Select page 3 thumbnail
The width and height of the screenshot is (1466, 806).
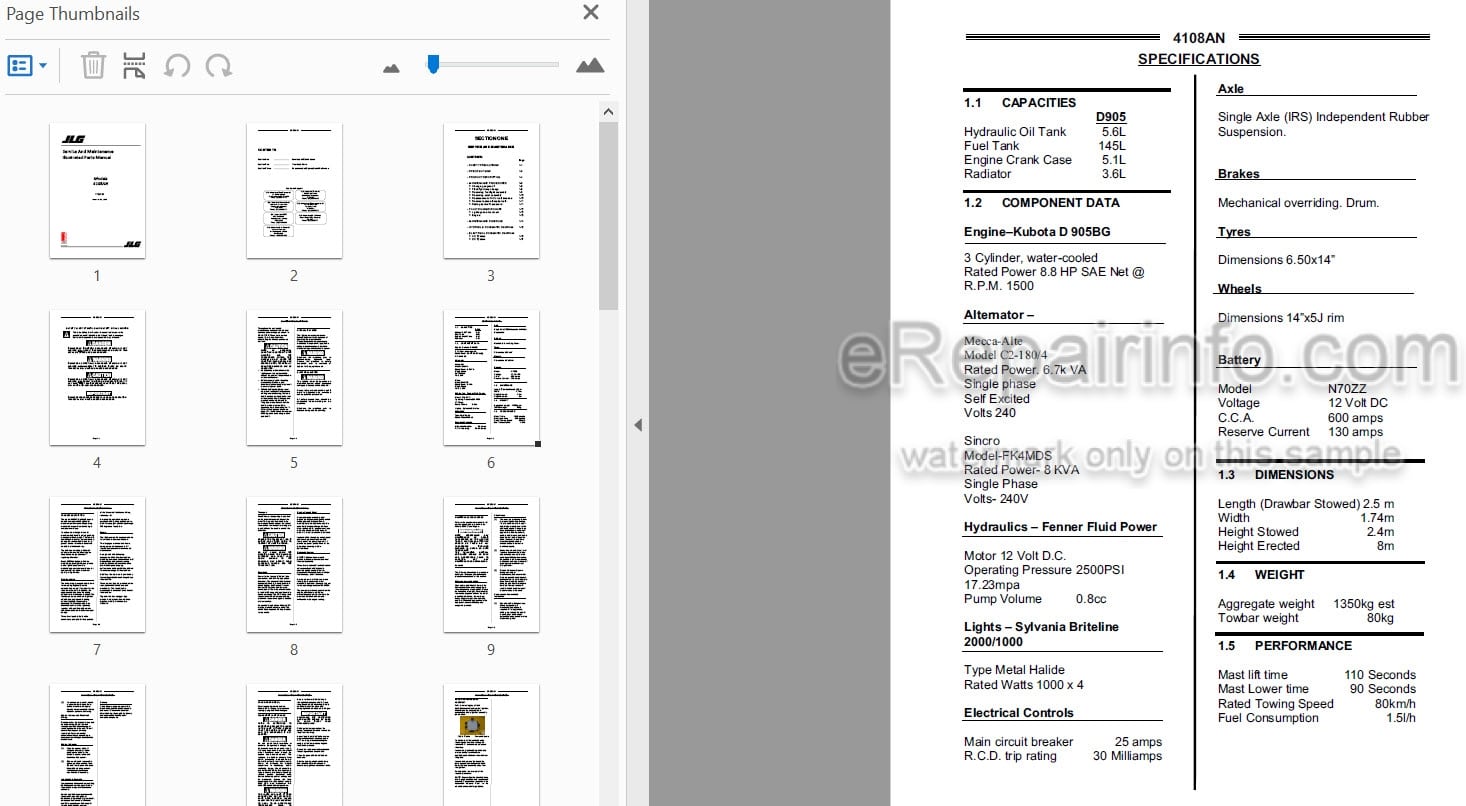tap(491, 191)
